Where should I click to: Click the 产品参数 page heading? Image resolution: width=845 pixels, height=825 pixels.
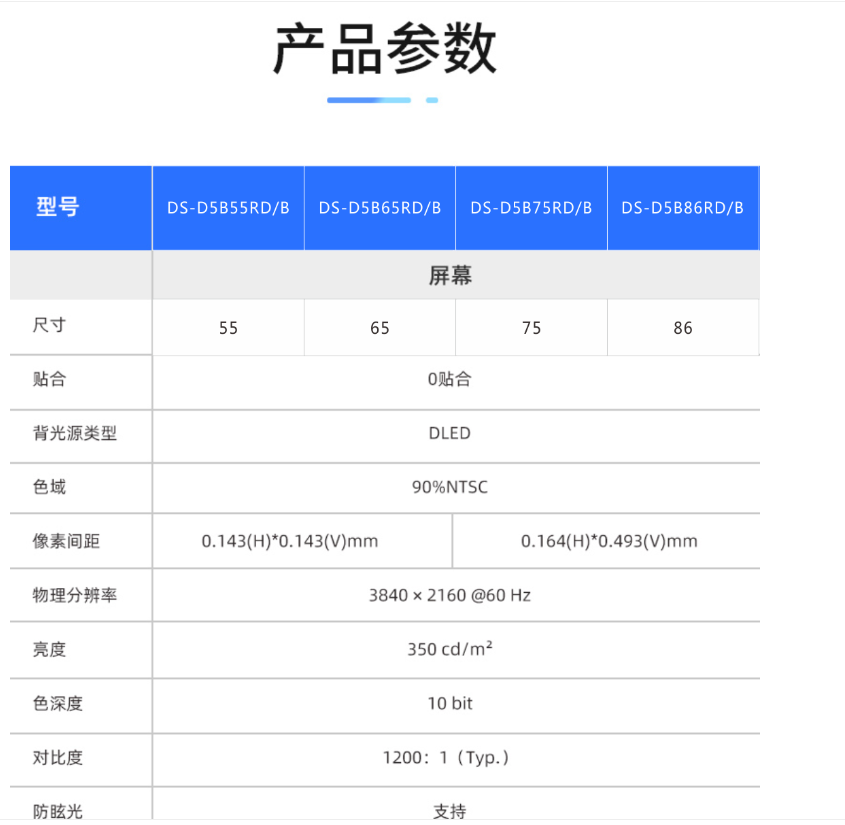385,48
